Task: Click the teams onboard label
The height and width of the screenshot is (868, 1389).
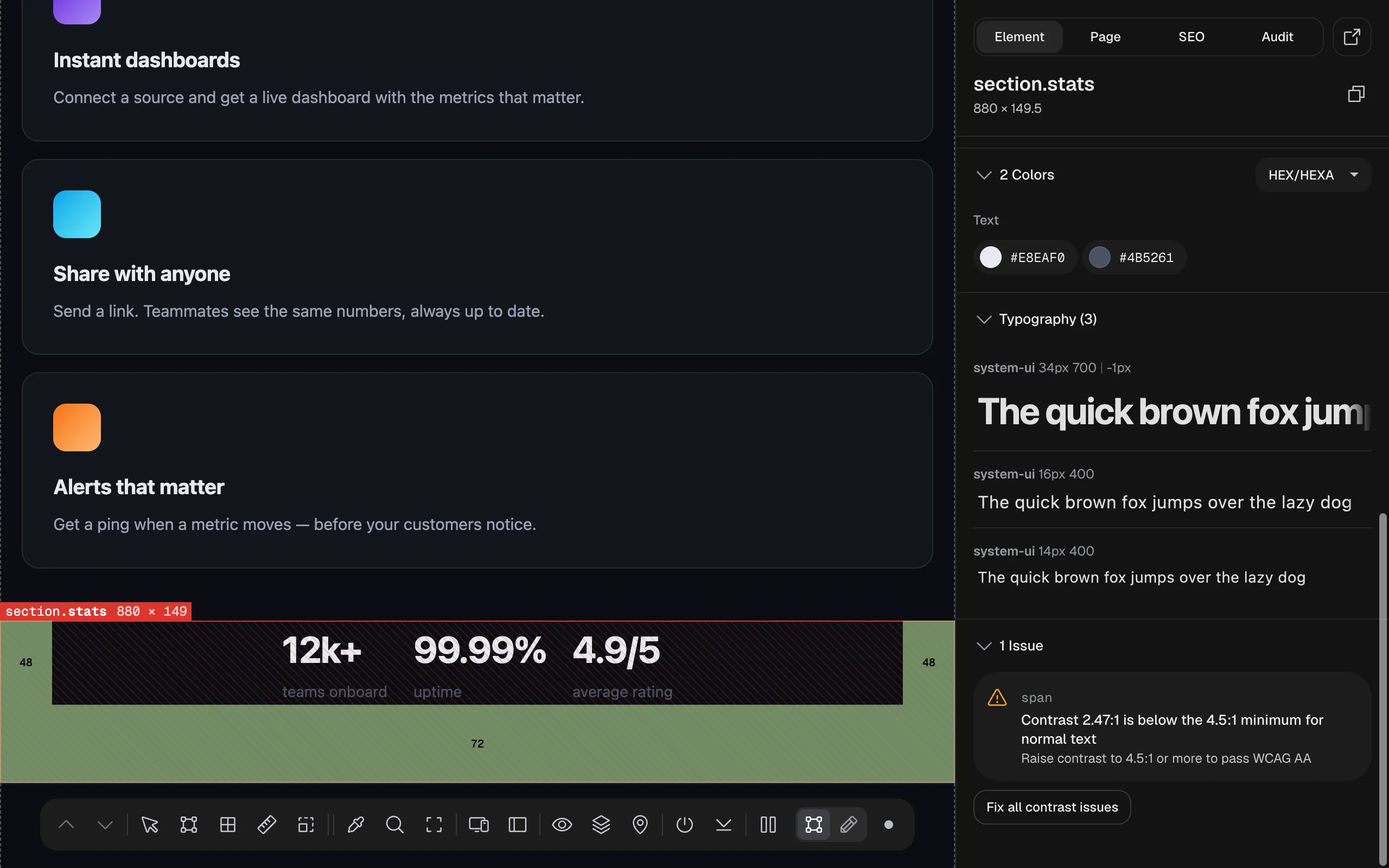Action: click(x=335, y=692)
